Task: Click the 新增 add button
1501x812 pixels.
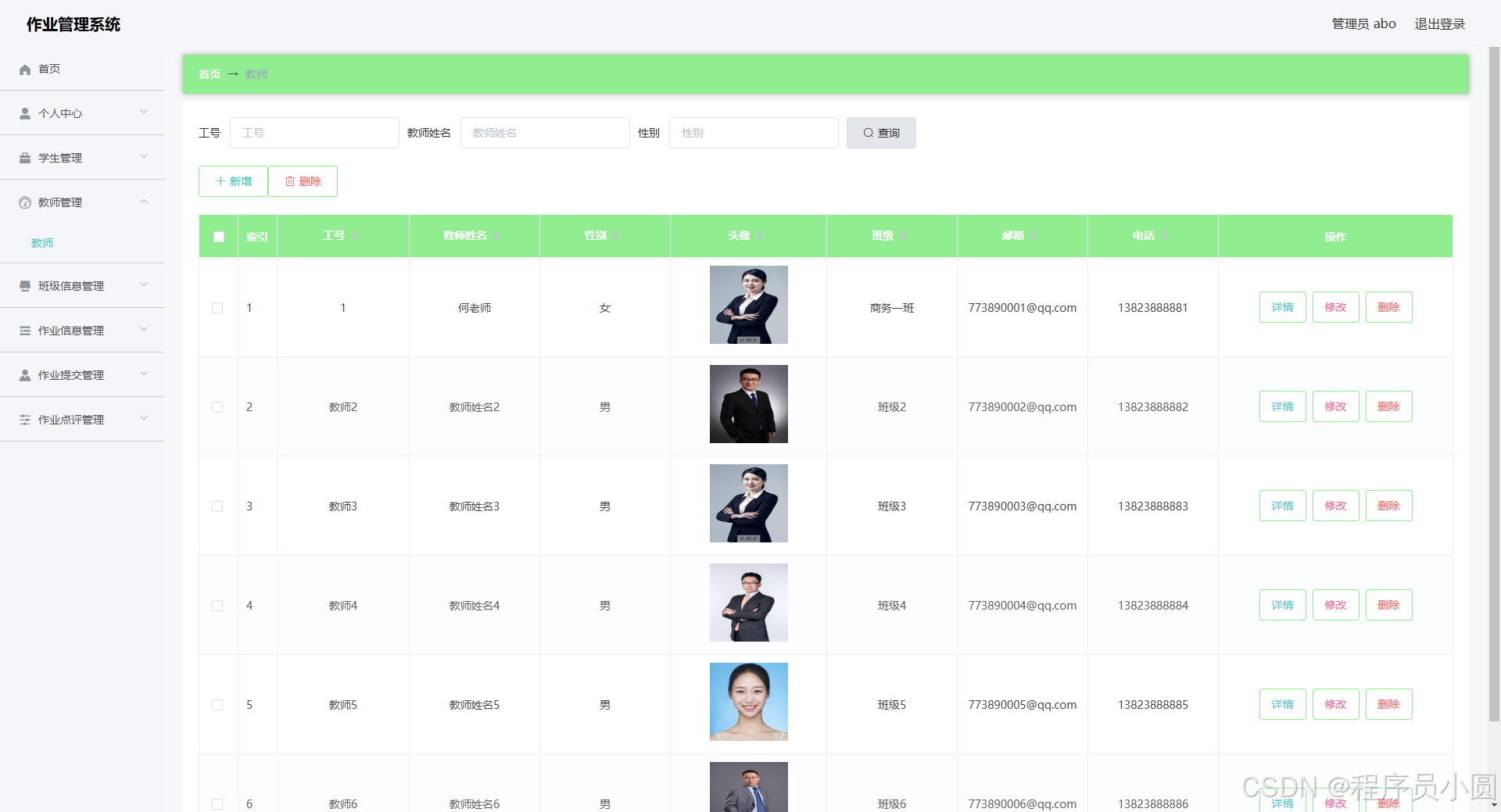Action: click(x=233, y=181)
